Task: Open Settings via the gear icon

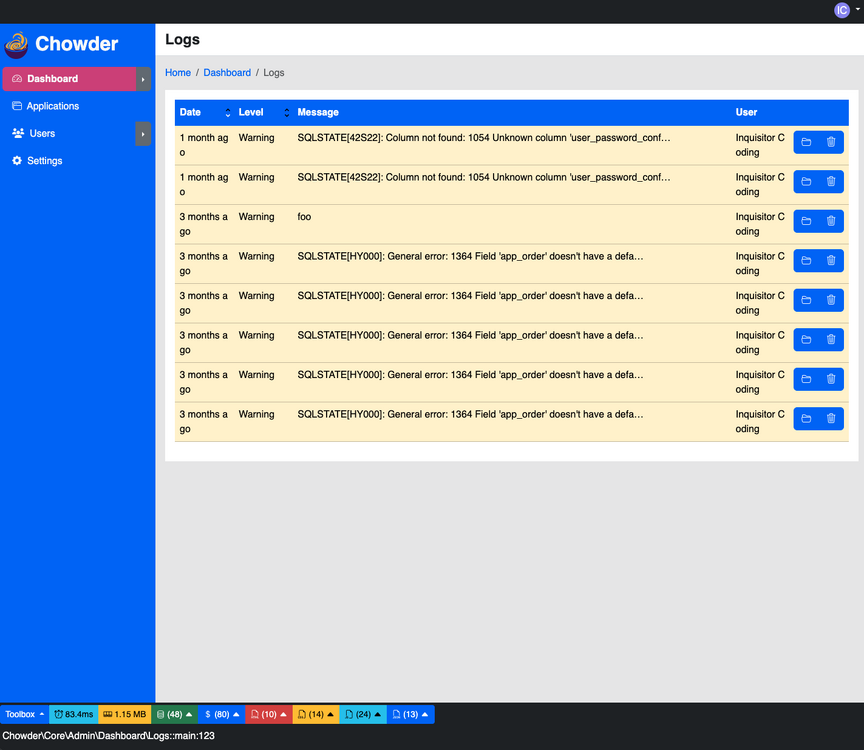Action: tap(15, 160)
